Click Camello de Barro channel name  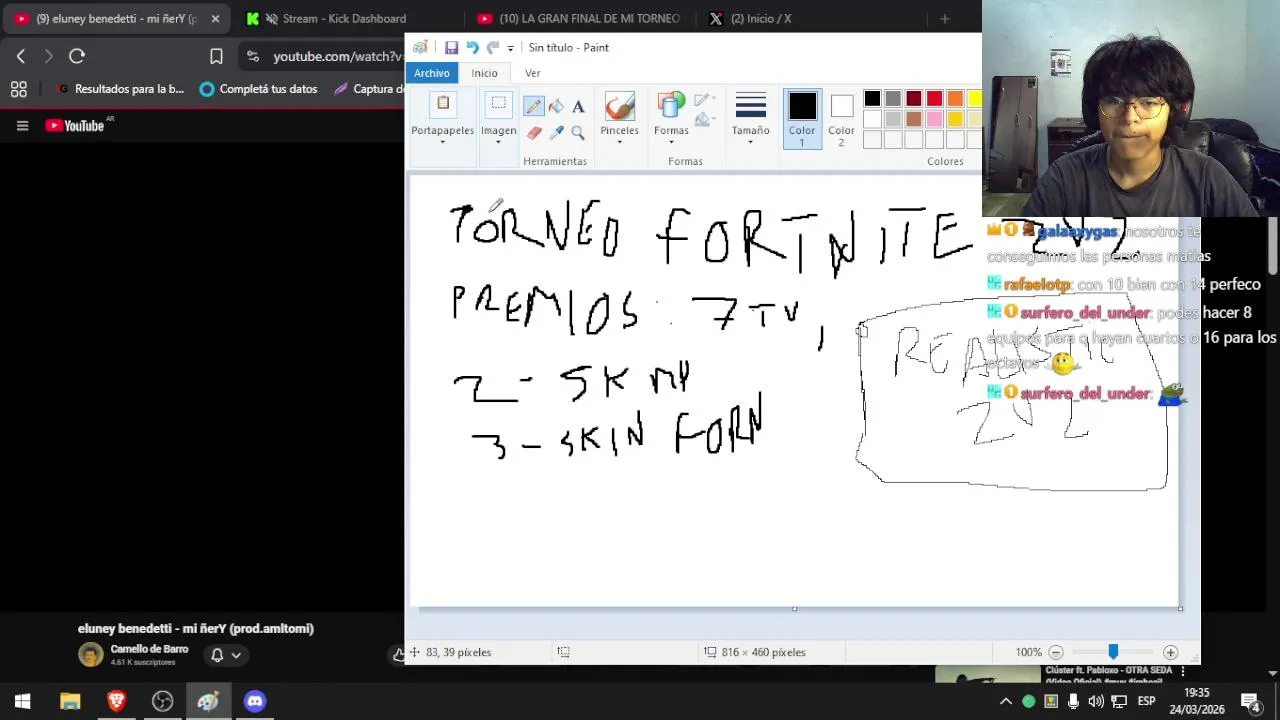[149, 649]
